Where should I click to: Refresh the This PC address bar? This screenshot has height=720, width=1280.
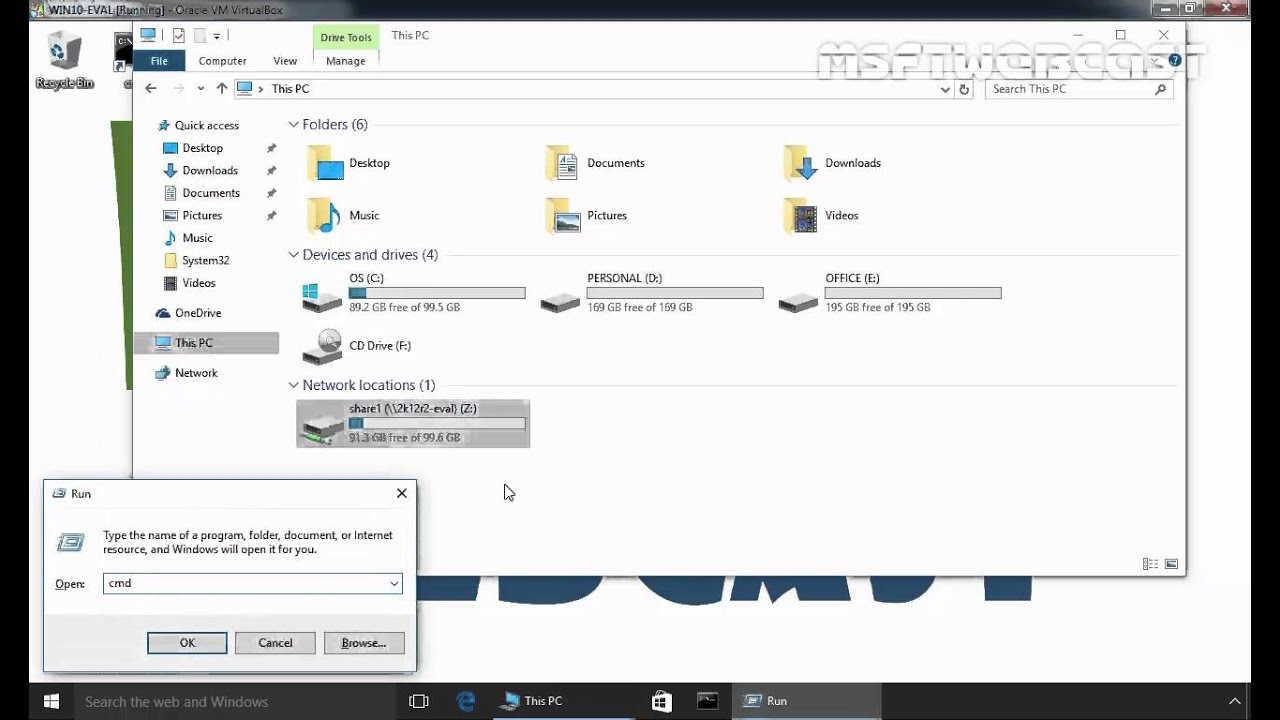click(964, 89)
